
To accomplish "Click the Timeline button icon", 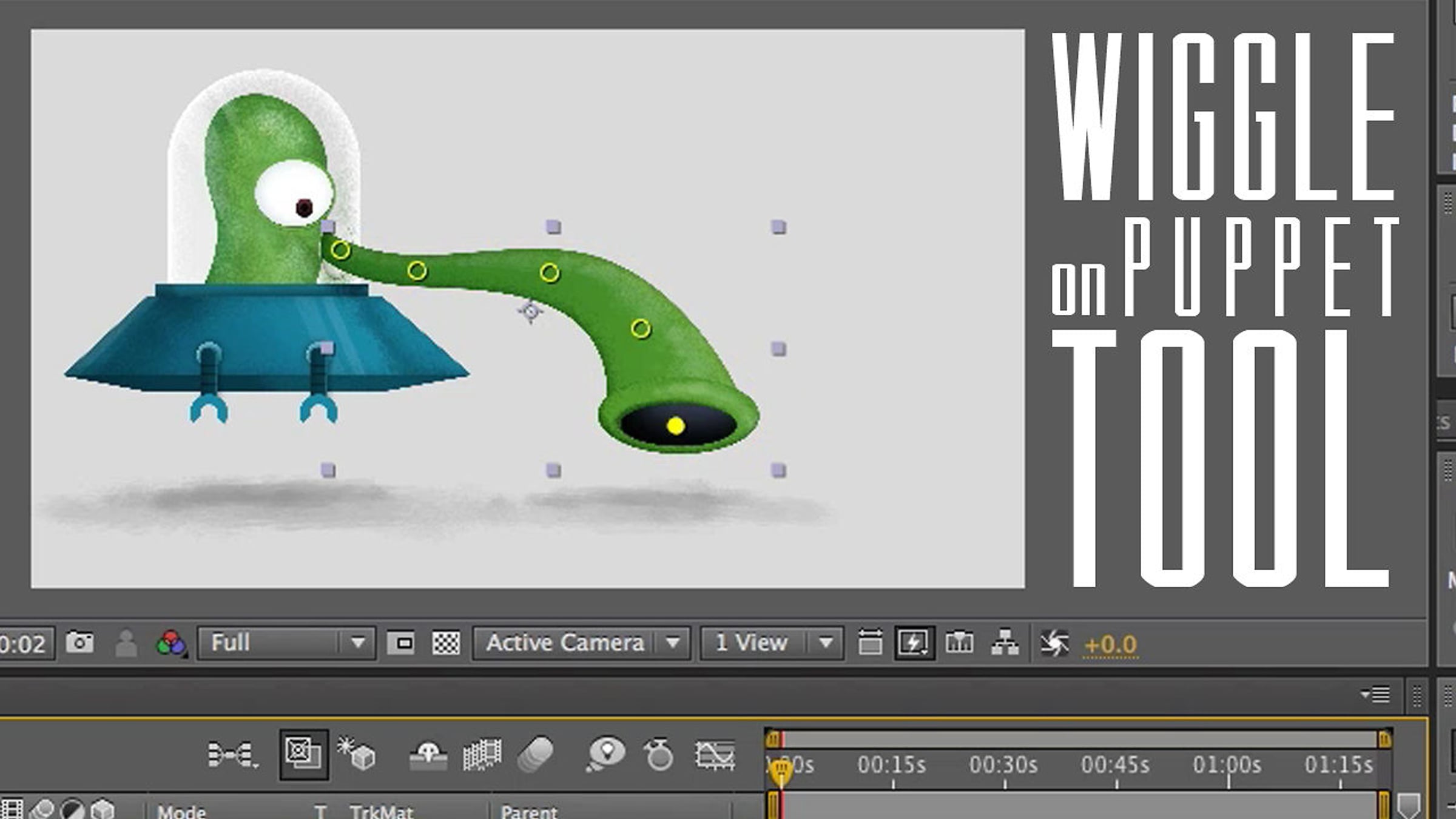I will coord(959,642).
